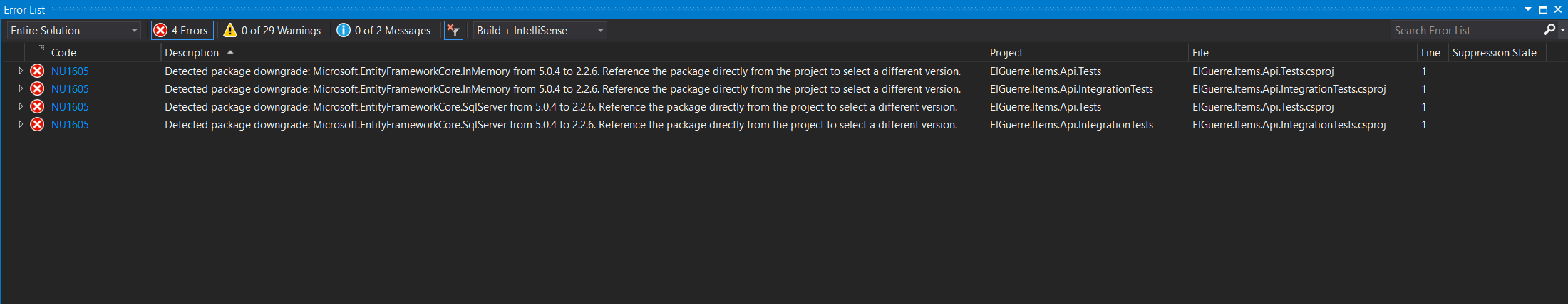Click the build-only filter funnel icon

click(x=453, y=30)
